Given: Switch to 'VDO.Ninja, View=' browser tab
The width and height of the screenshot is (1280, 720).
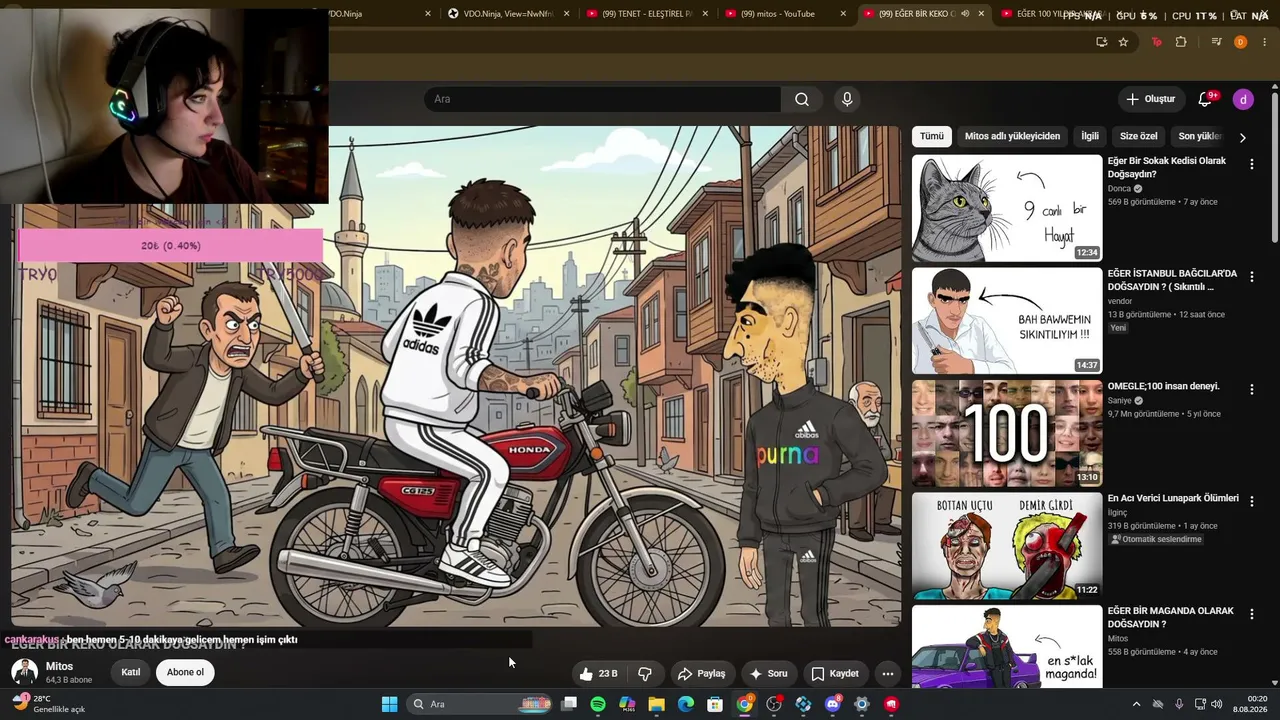Looking at the screenshot, I should [x=508, y=14].
